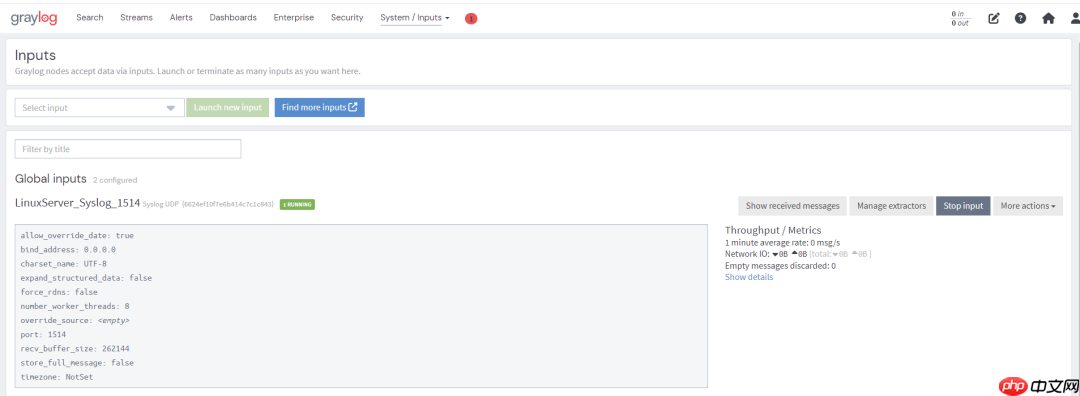
Task: Open the Show details link
Action: coord(749,277)
